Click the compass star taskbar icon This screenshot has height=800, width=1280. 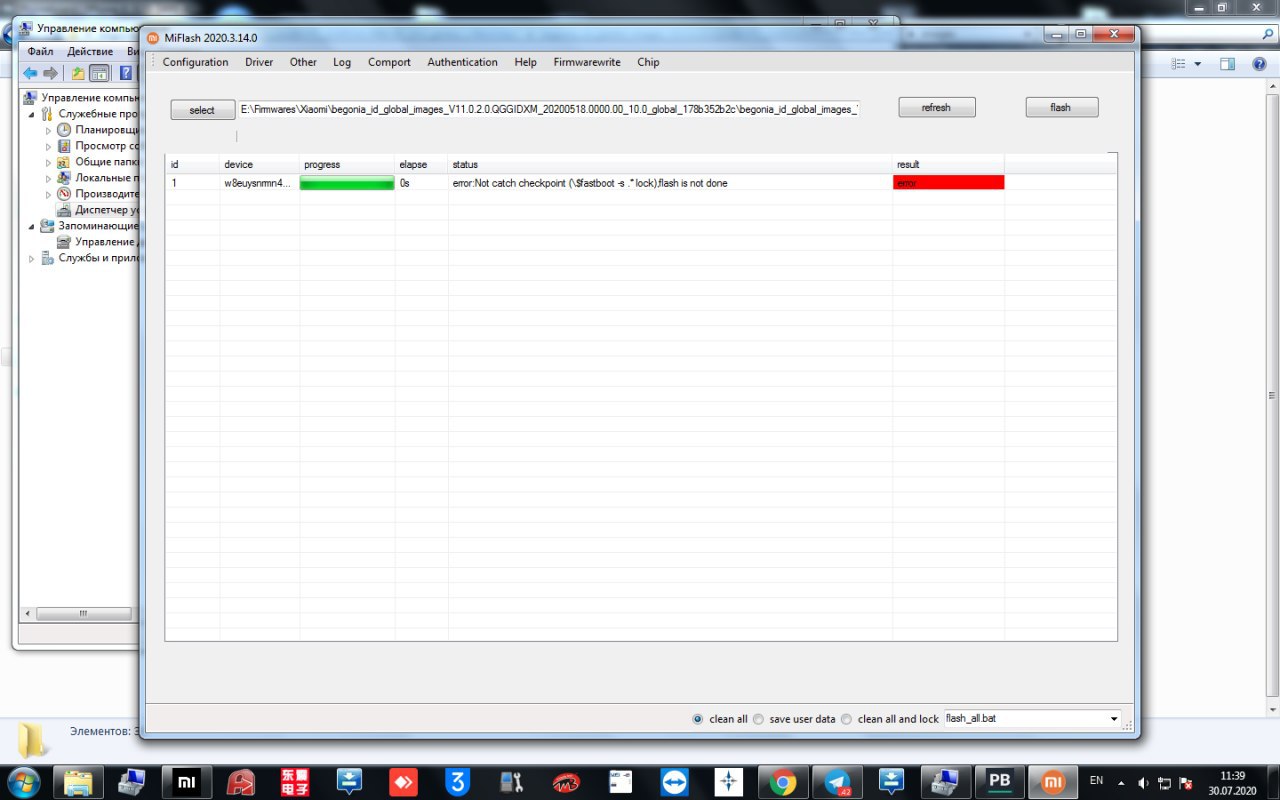click(x=729, y=782)
